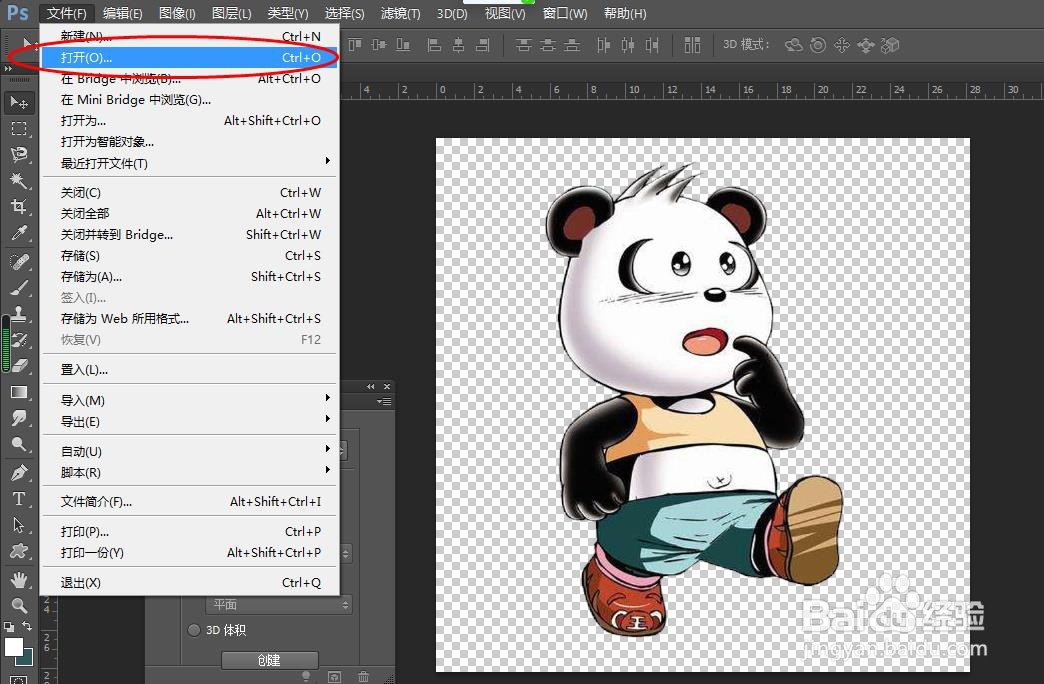Viewport: 1044px width, 684px height.
Task: Select the 3D 体积 radio button
Action: click(193, 630)
